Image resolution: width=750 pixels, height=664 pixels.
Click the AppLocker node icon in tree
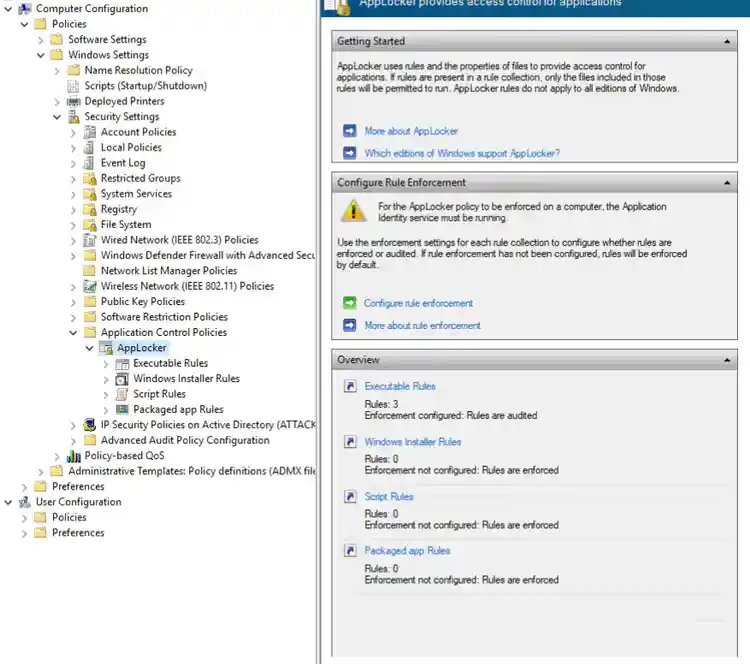click(x=106, y=348)
